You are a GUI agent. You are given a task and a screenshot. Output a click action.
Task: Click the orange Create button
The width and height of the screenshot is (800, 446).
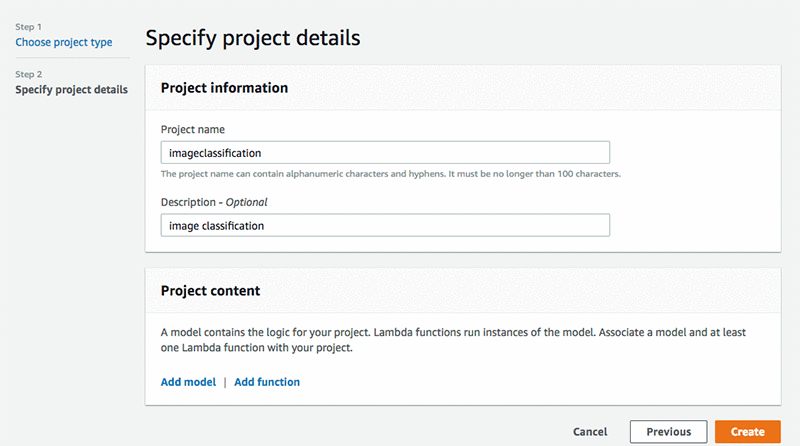click(747, 432)
